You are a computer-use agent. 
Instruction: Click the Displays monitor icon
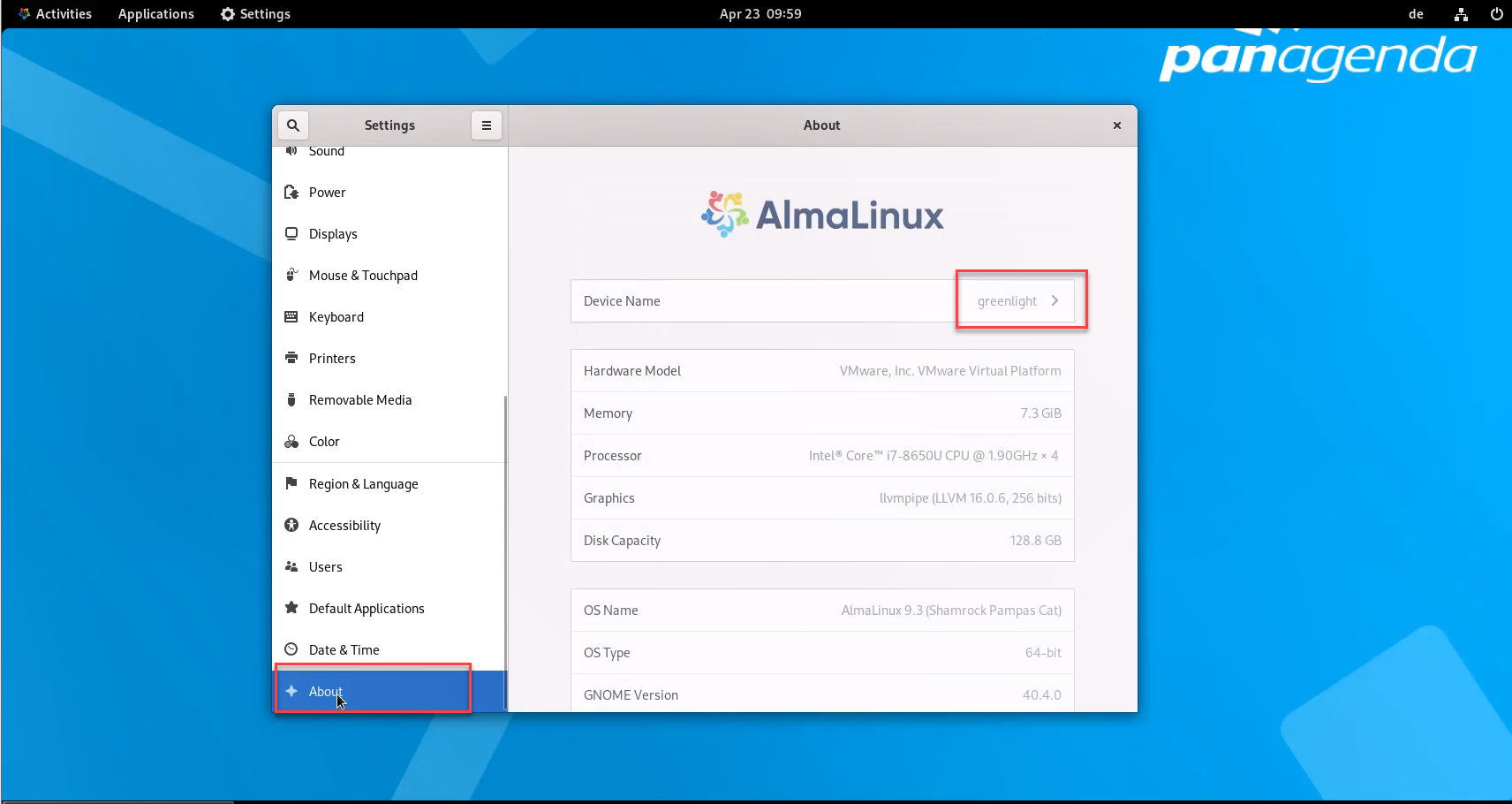click(x=291, y=234)
